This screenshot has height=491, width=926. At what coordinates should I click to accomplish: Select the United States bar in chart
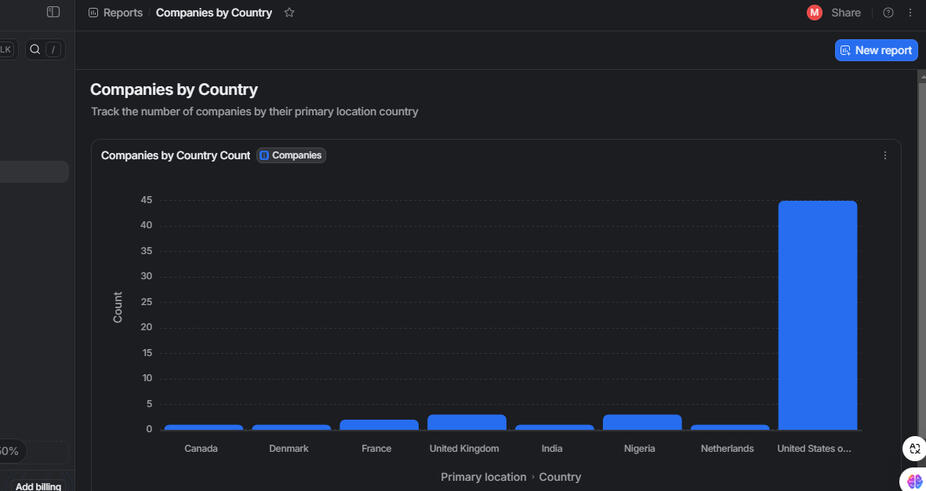tap(817, 315)
